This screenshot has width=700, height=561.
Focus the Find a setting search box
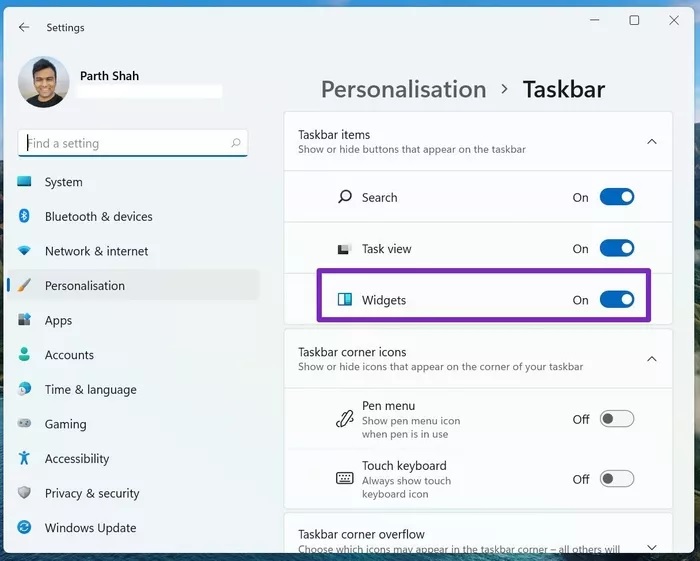coord(125,143)
